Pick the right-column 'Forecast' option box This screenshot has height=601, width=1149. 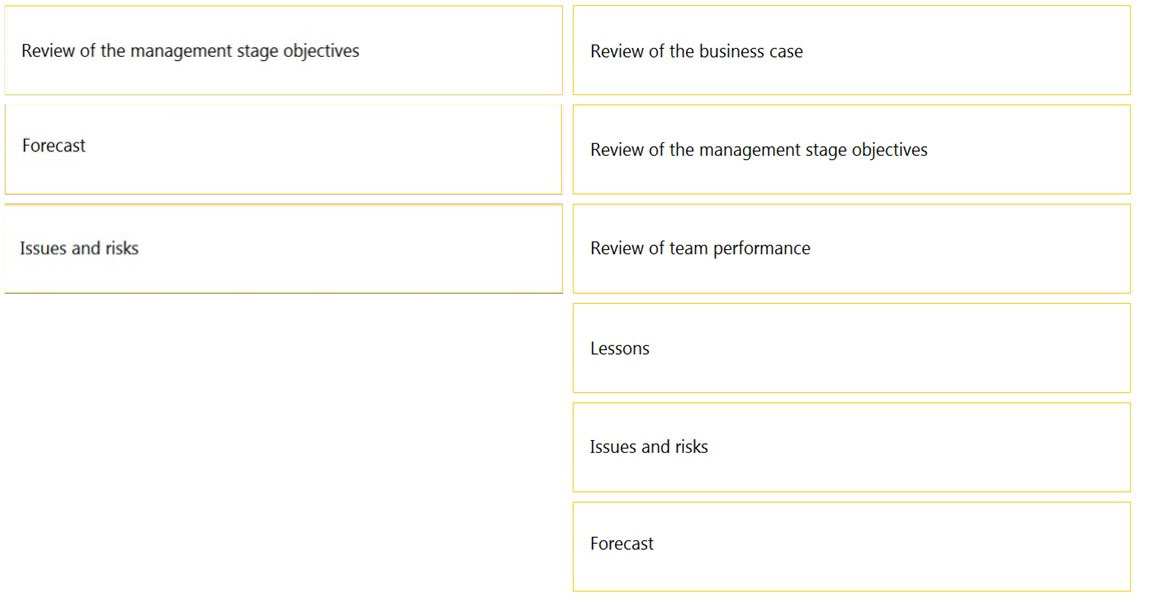[x=851, y=547]
